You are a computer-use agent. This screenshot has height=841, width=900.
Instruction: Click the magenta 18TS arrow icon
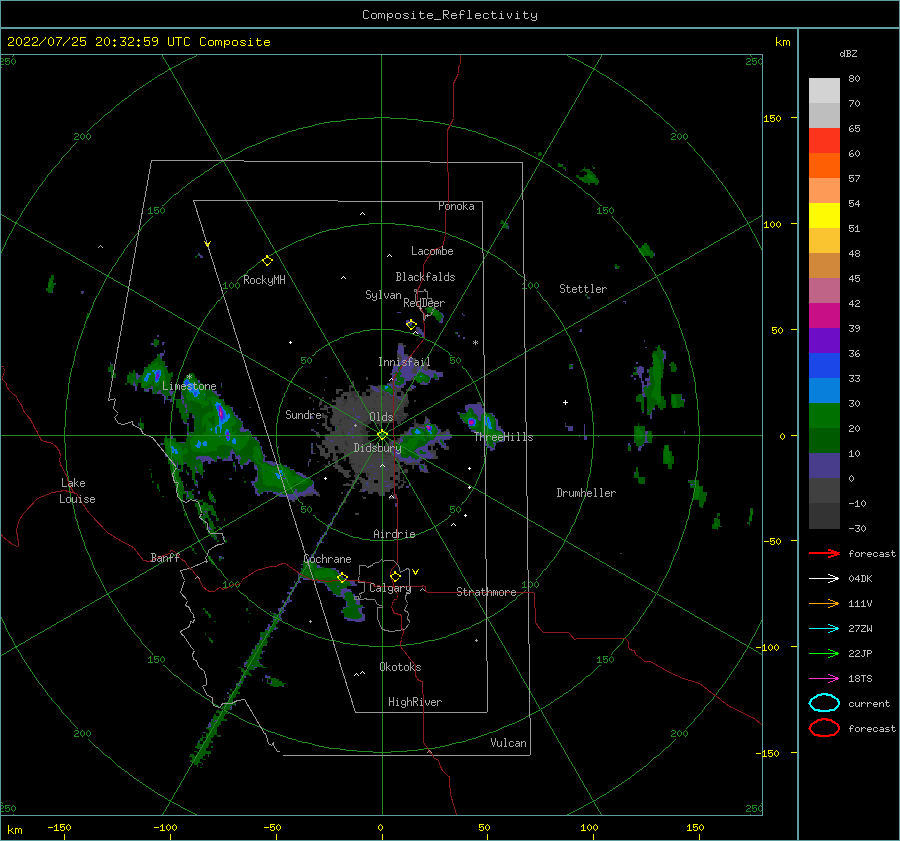click(x=824, y=679)
